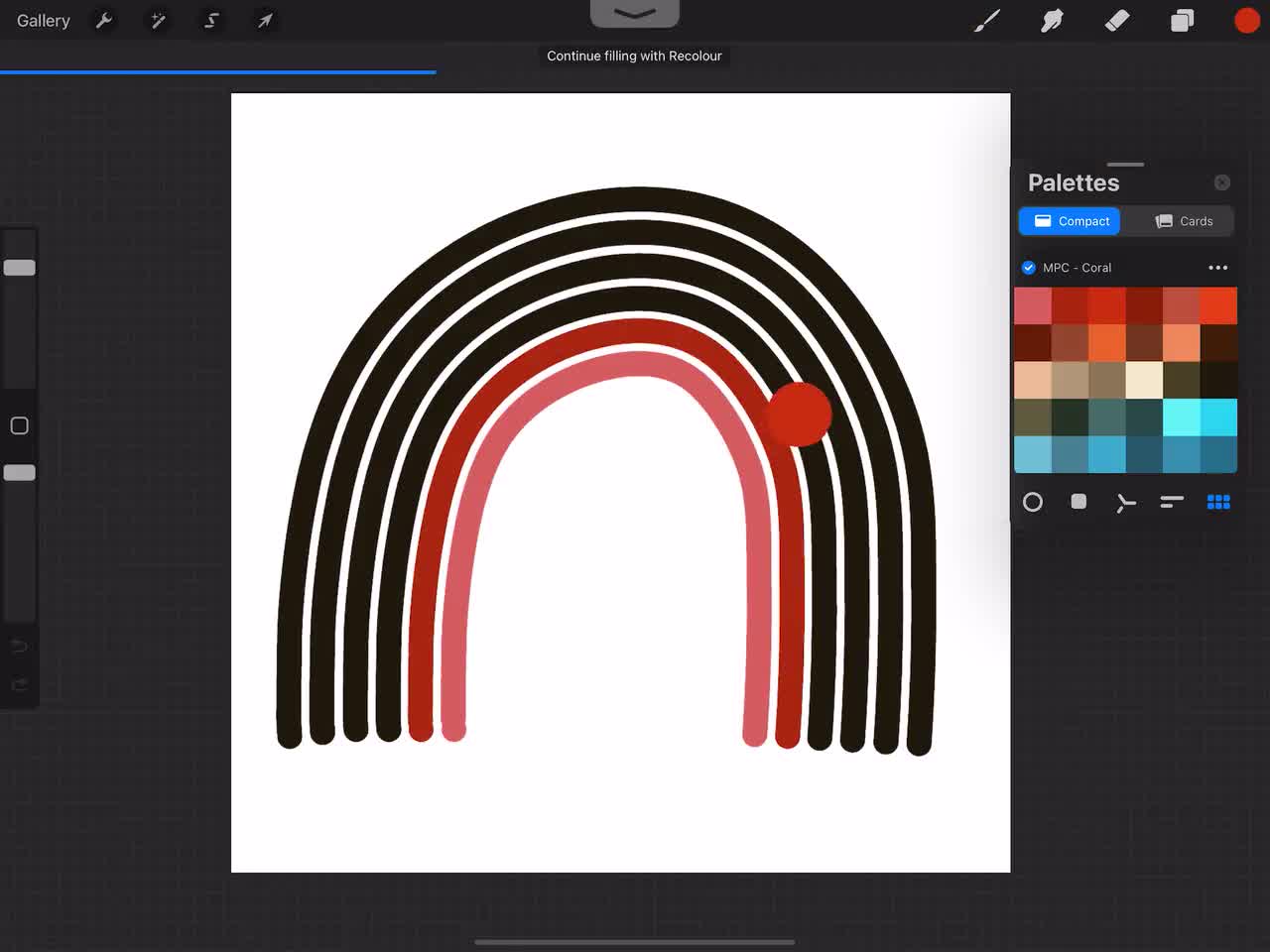Select the Brush tool

(x=986, y=21)
